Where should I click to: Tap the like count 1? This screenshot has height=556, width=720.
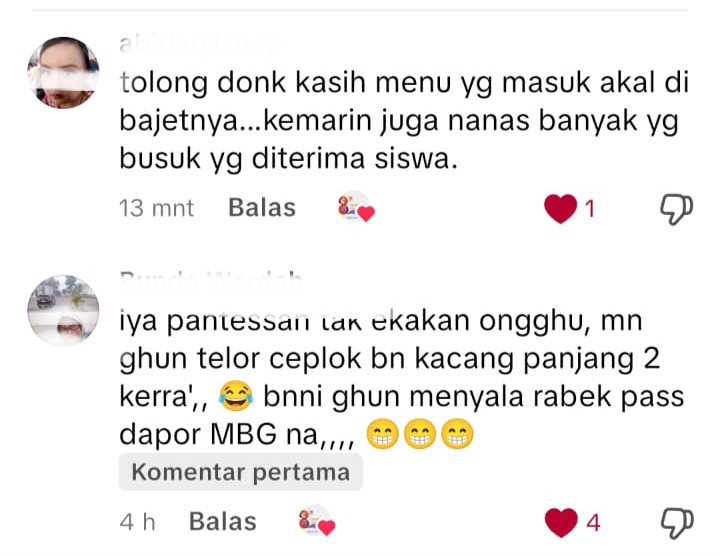pos(590,209)
